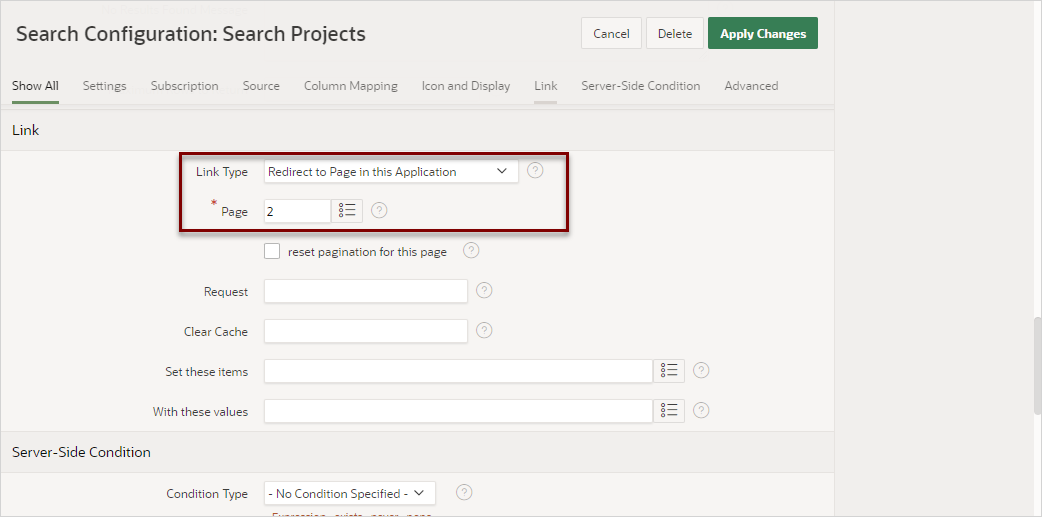The image size is (1042, 517).
Task: Show help for Condition Type
Action: coord(464,493)
